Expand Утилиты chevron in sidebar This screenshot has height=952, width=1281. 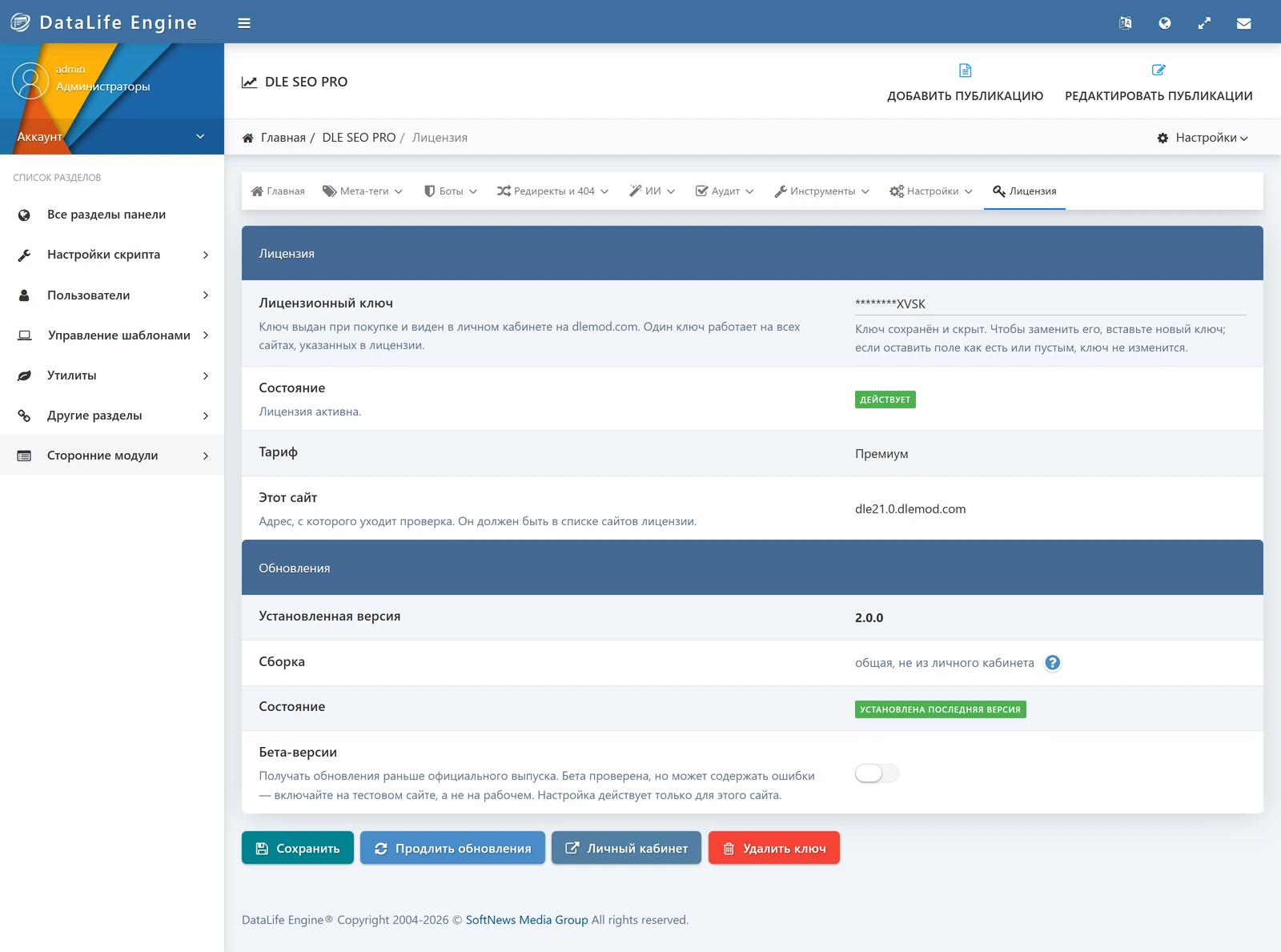pos(206,376)
